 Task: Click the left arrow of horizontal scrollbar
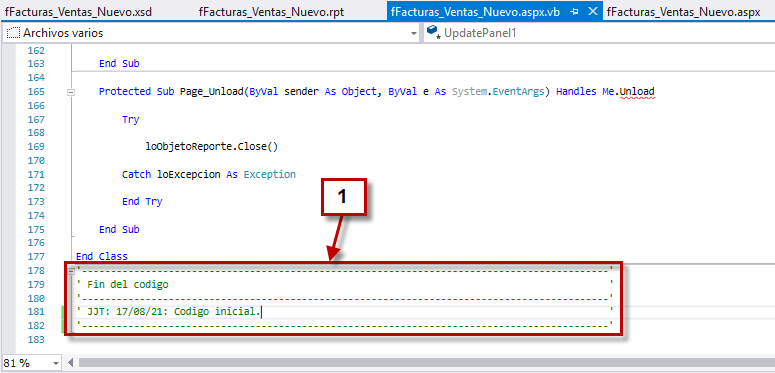[71, 363]
